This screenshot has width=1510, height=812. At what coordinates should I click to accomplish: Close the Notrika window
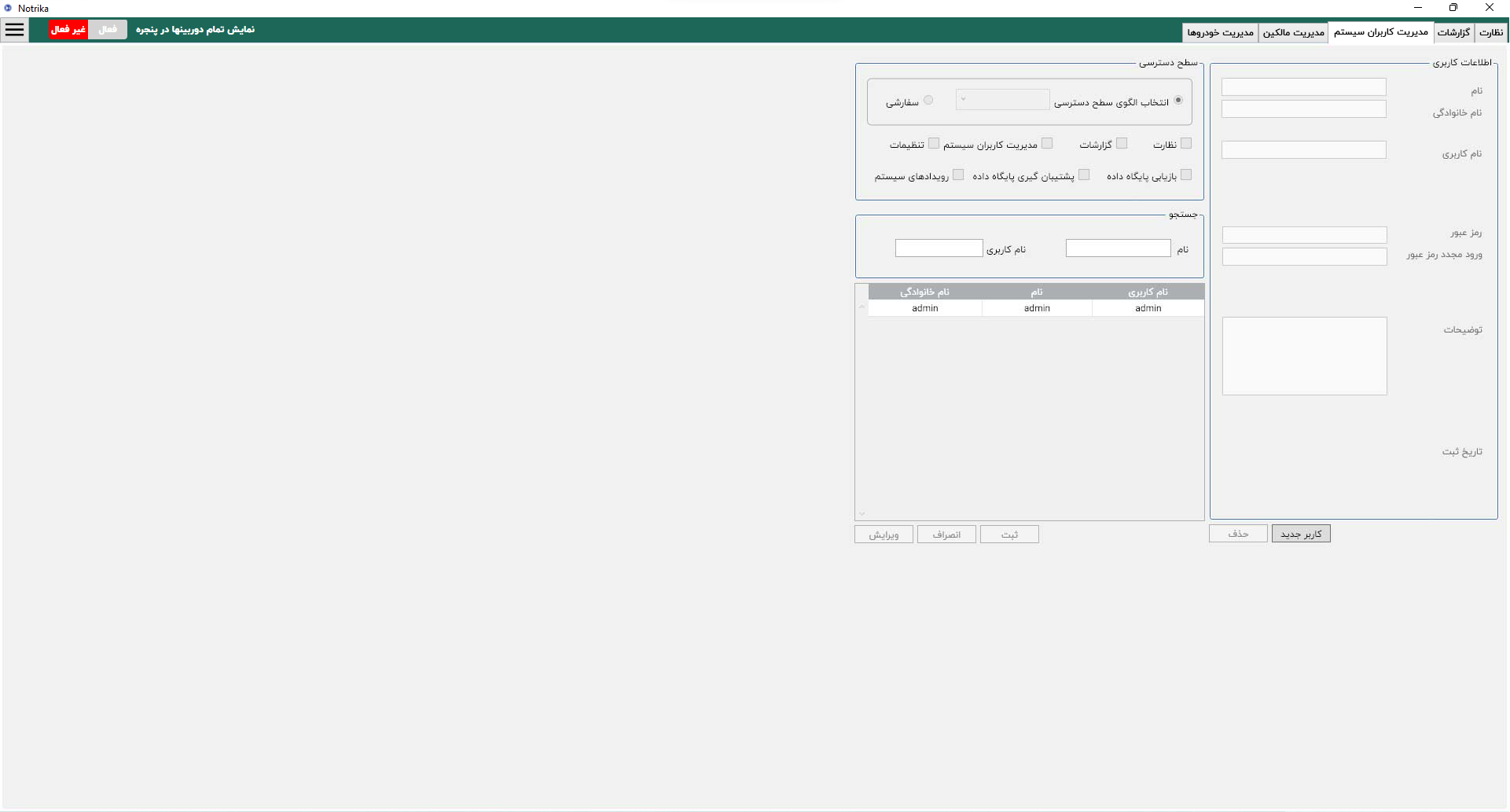tap(1490, 8)
